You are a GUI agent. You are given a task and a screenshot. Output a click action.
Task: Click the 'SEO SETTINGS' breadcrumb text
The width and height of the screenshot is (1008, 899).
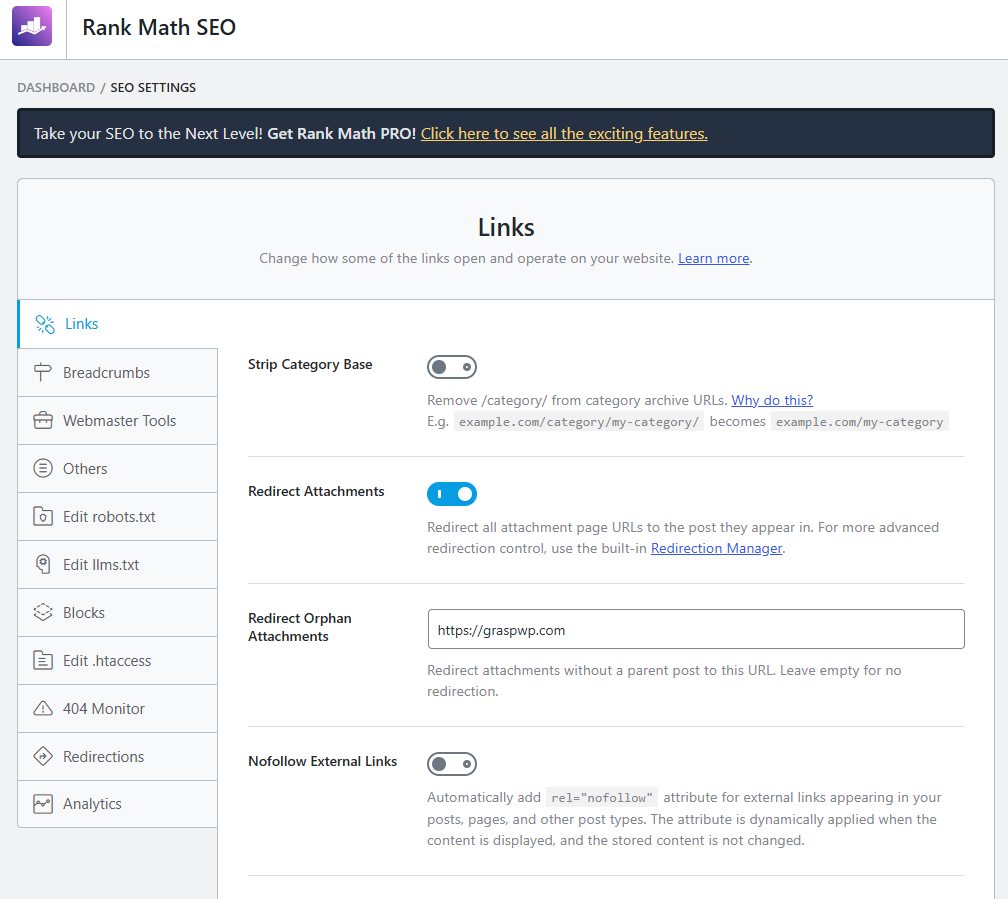pos(153,87)
